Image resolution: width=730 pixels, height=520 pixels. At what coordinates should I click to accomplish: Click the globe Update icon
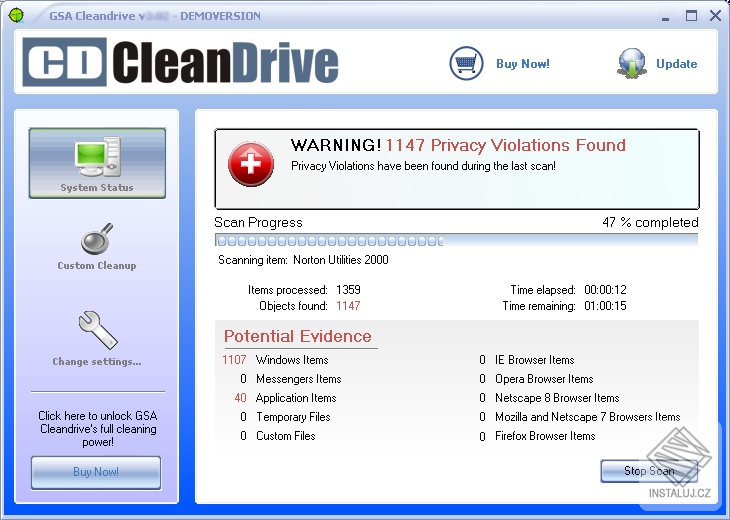pos(632,63)
